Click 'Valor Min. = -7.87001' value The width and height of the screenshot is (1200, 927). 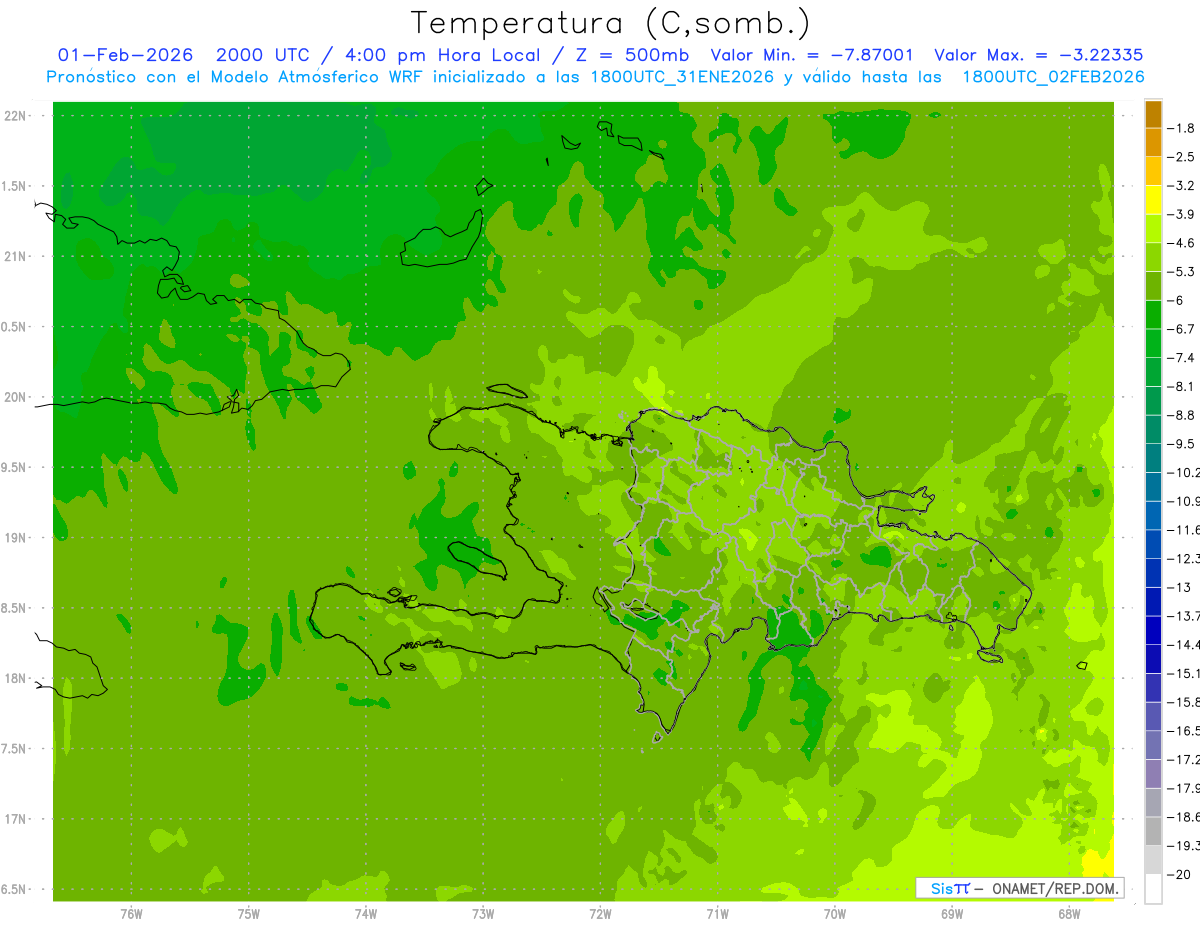click(x=812, y=55)
